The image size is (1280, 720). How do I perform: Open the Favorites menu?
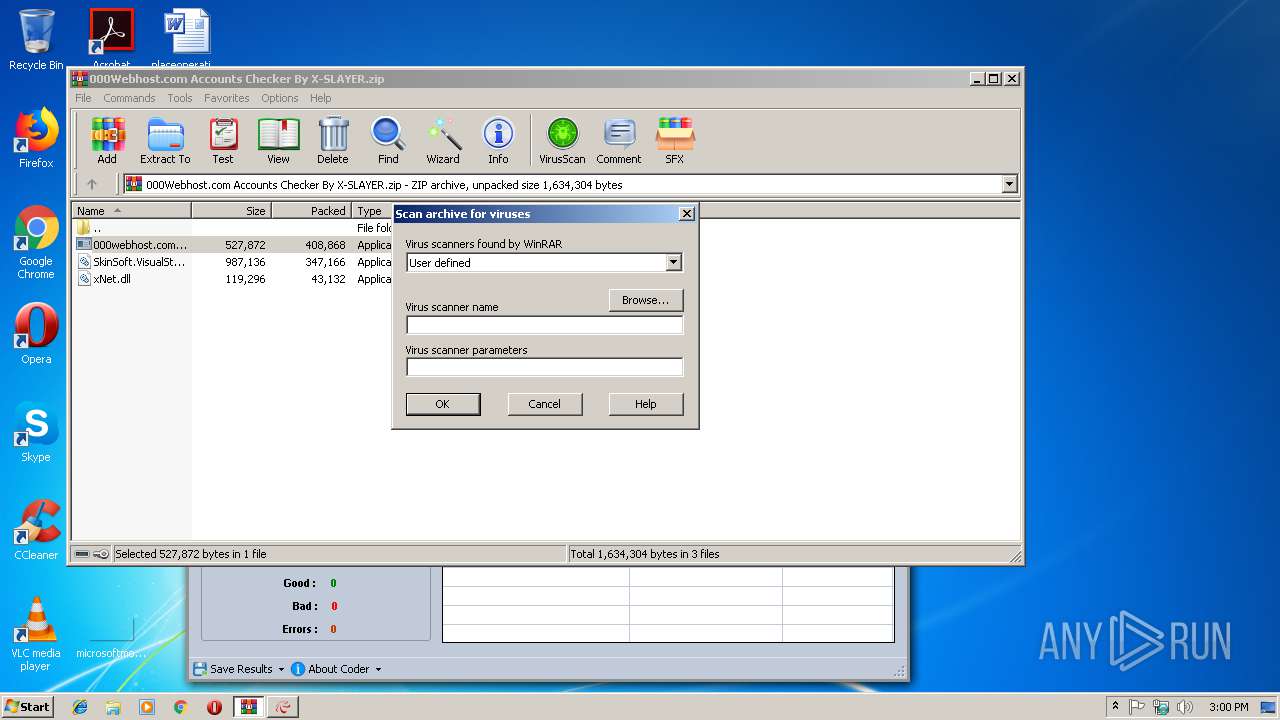[227, 98]
